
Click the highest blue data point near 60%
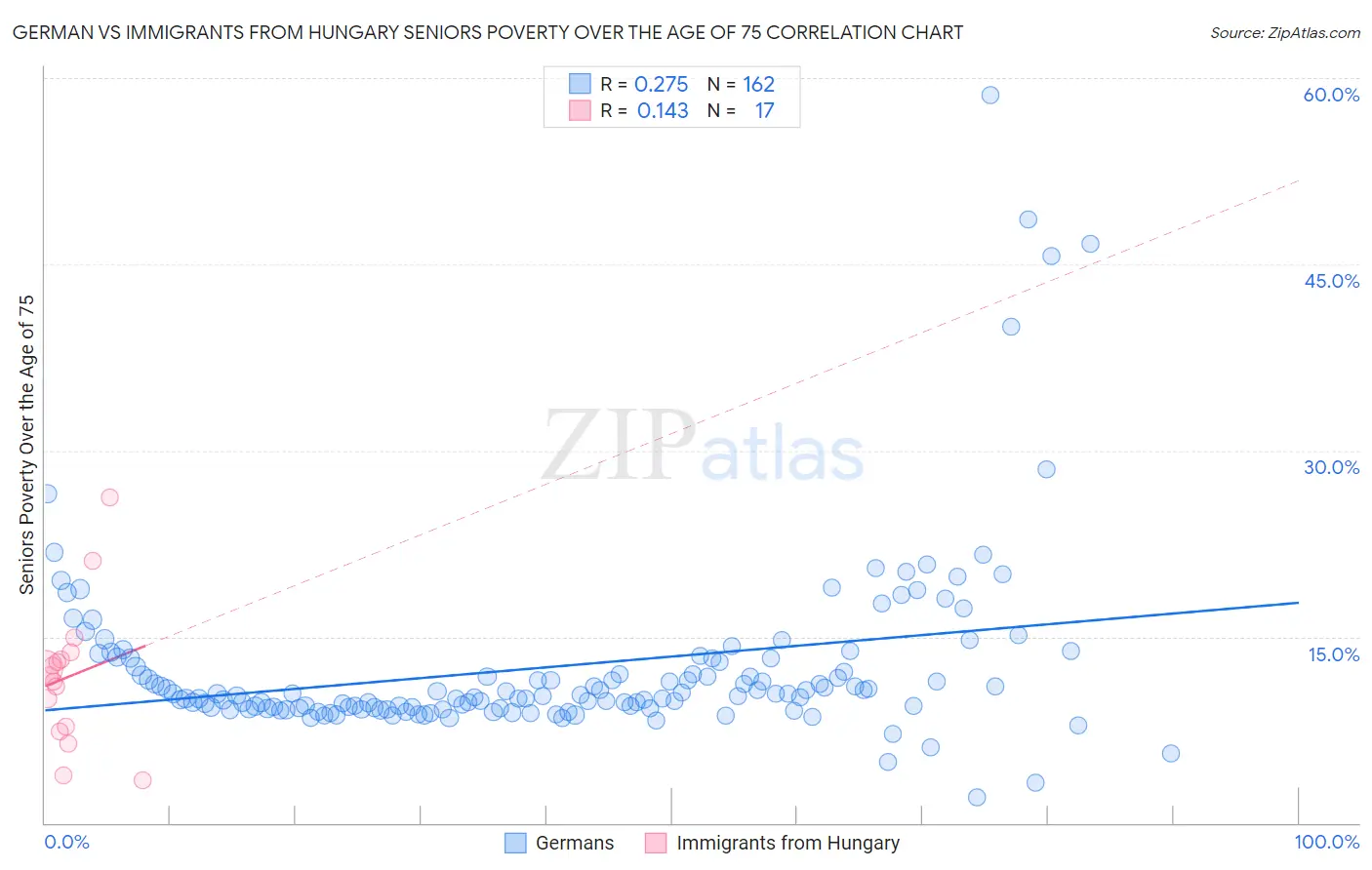tap(990, 95)
